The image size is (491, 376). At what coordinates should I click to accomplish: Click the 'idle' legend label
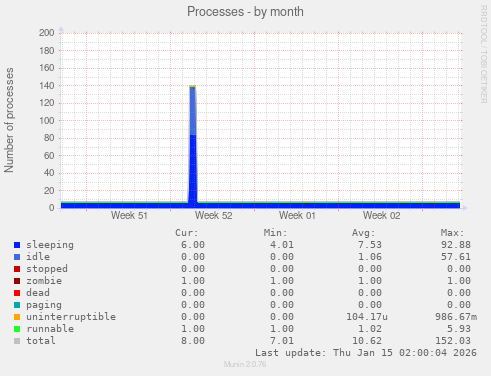[x=38, y=257]
